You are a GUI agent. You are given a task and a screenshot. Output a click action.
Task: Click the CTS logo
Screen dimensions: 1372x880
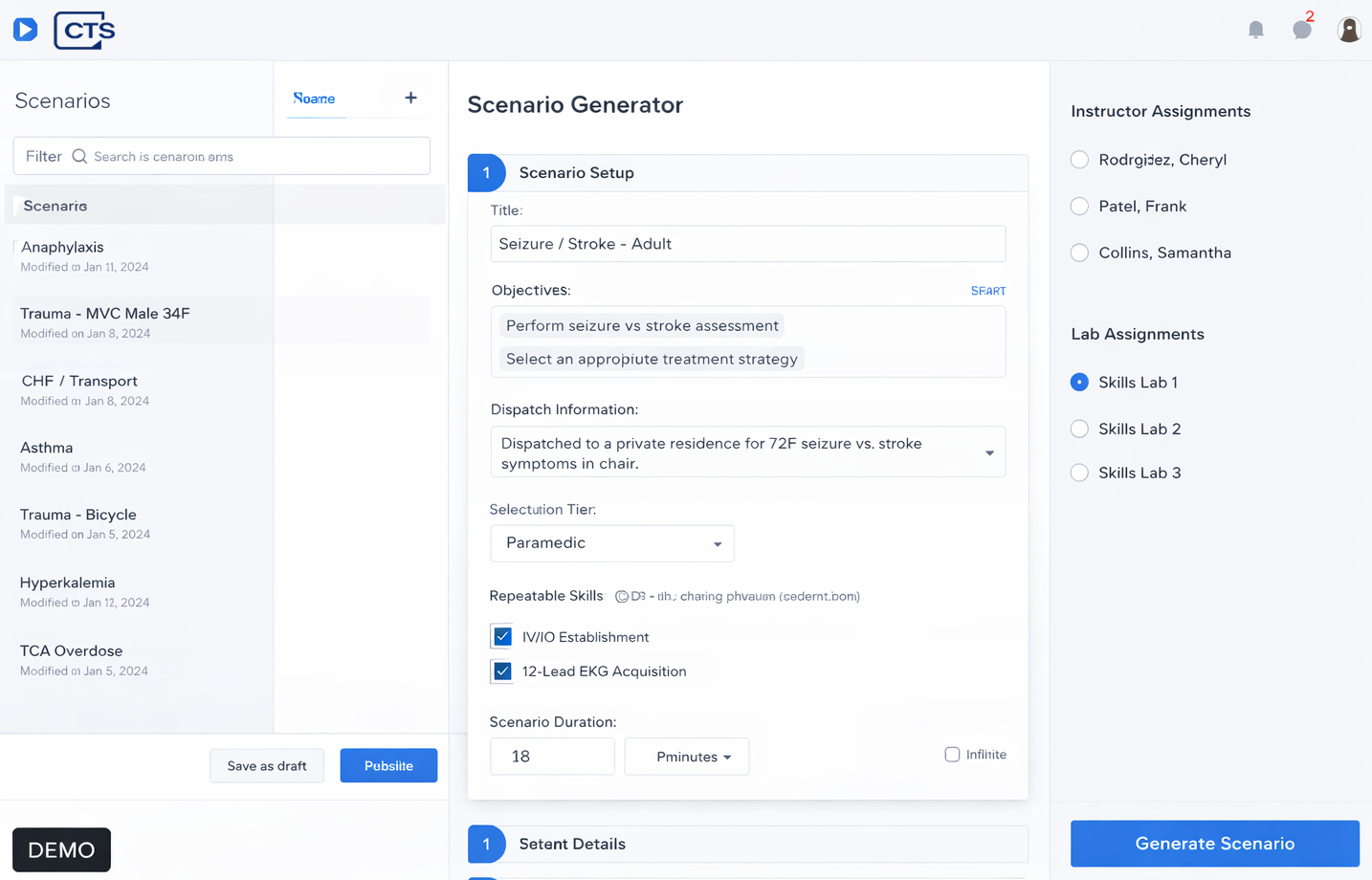pyautogui.click(x=84, y=31)
